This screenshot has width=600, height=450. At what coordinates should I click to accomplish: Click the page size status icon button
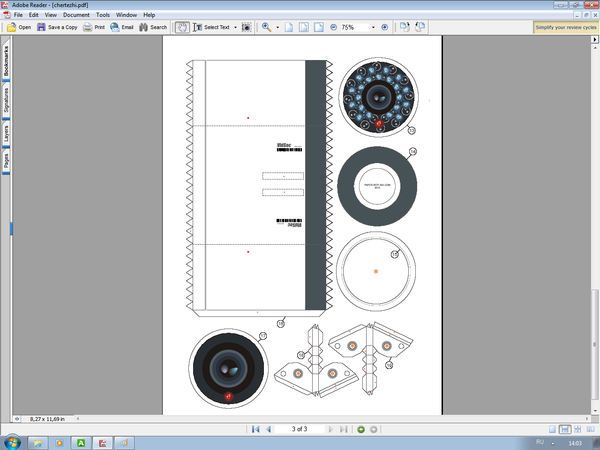tap(17, 419)
